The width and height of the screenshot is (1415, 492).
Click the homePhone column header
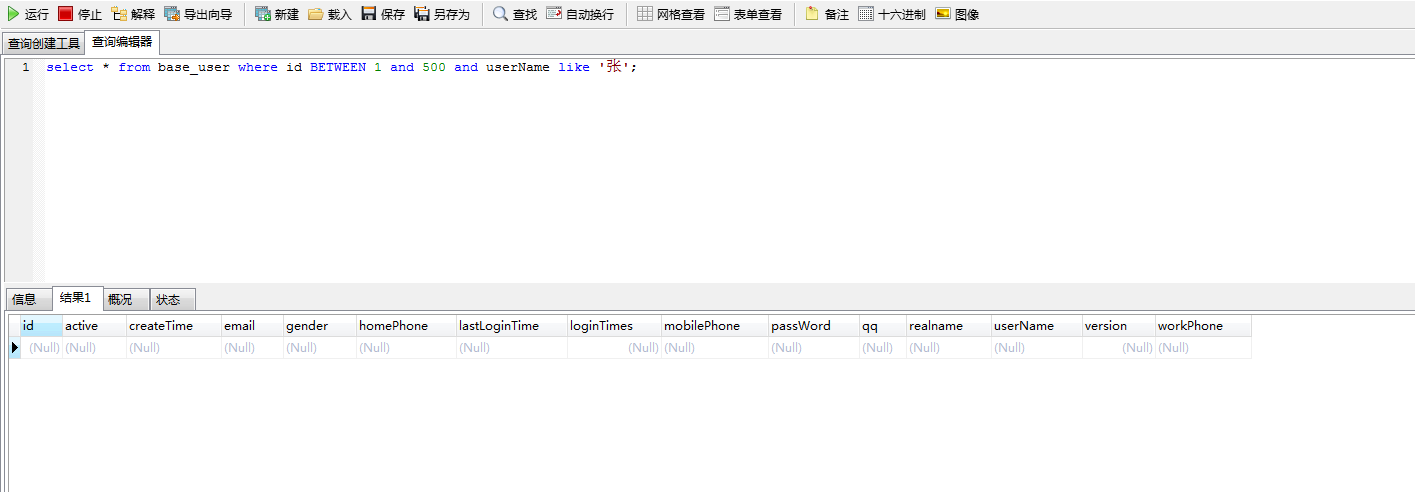click(x=407, y=326)
